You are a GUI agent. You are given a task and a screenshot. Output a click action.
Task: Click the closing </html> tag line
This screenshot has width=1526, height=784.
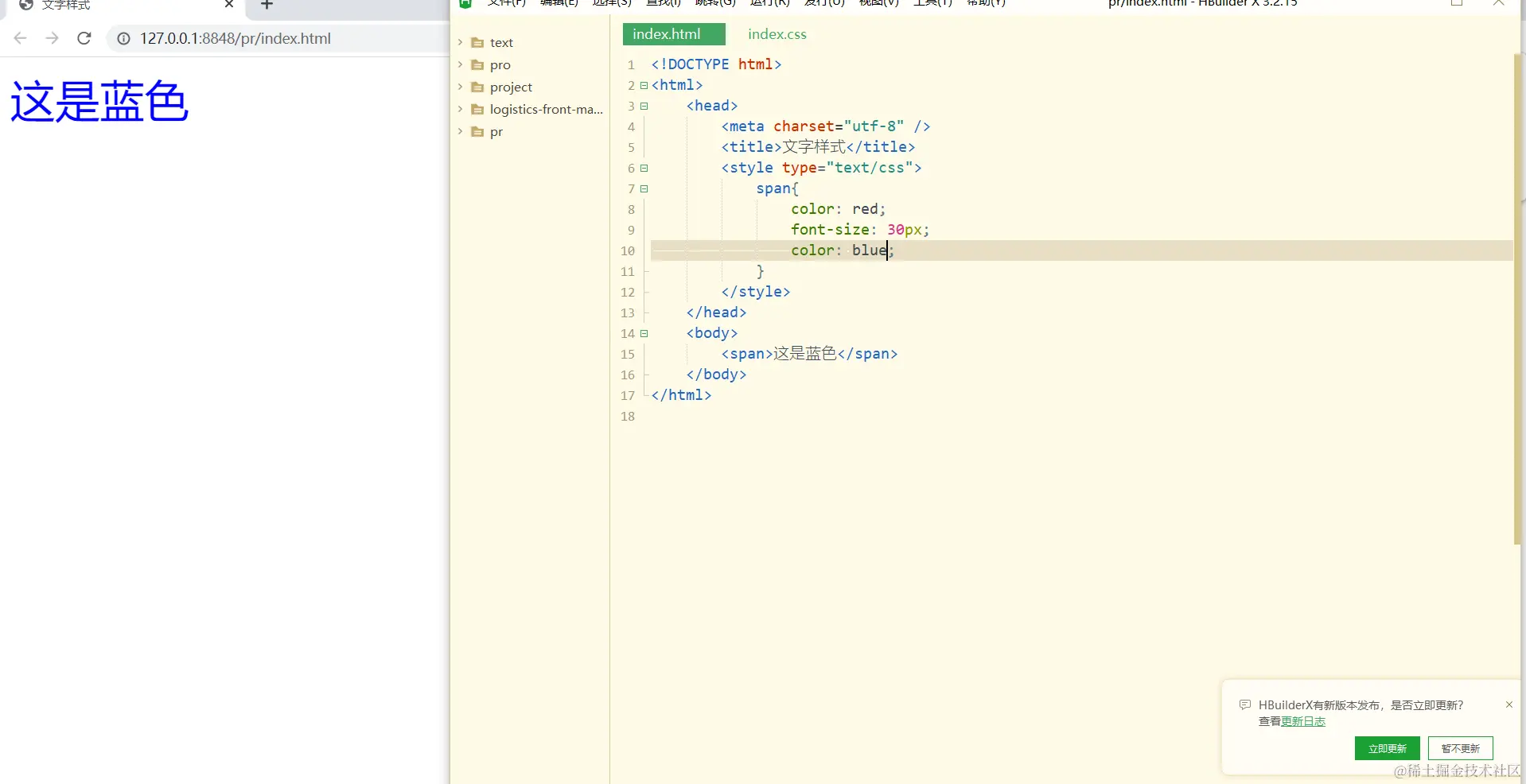click(x=681, y=395)
